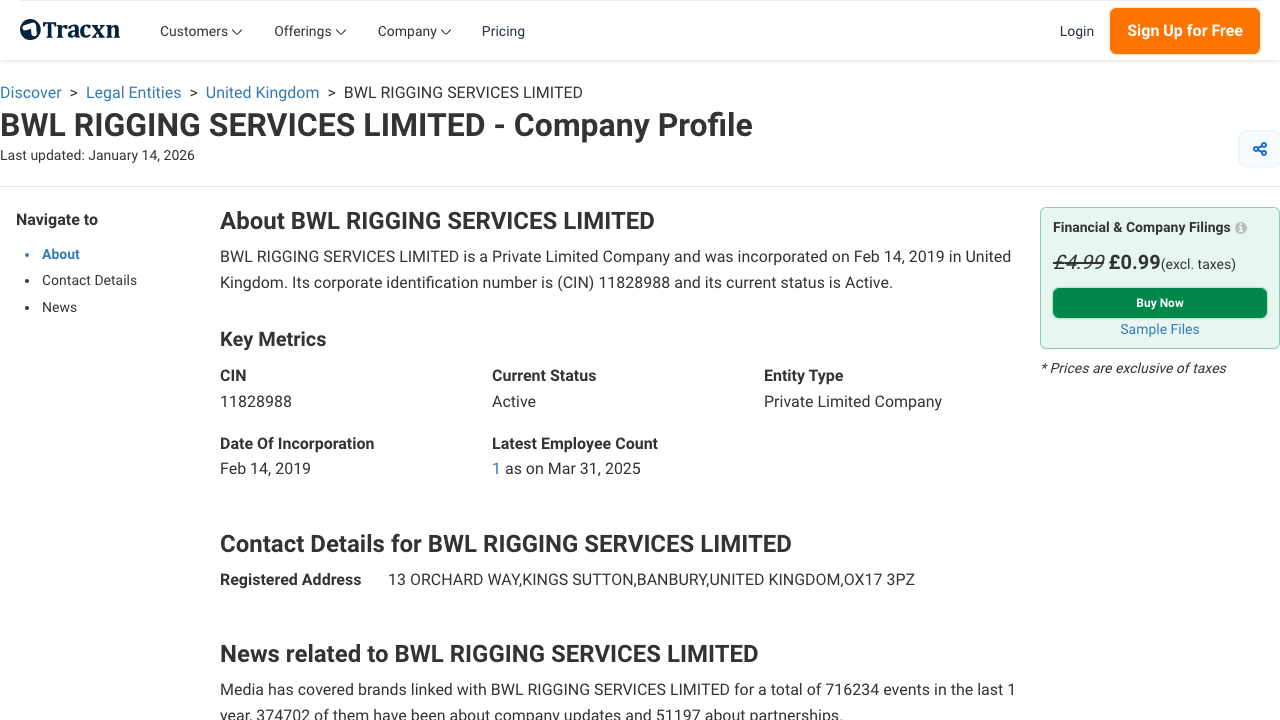This screenshot has height=720, width=1280.
Task: Click the share icon beside the page title
Action: [x=1259, y=148]
